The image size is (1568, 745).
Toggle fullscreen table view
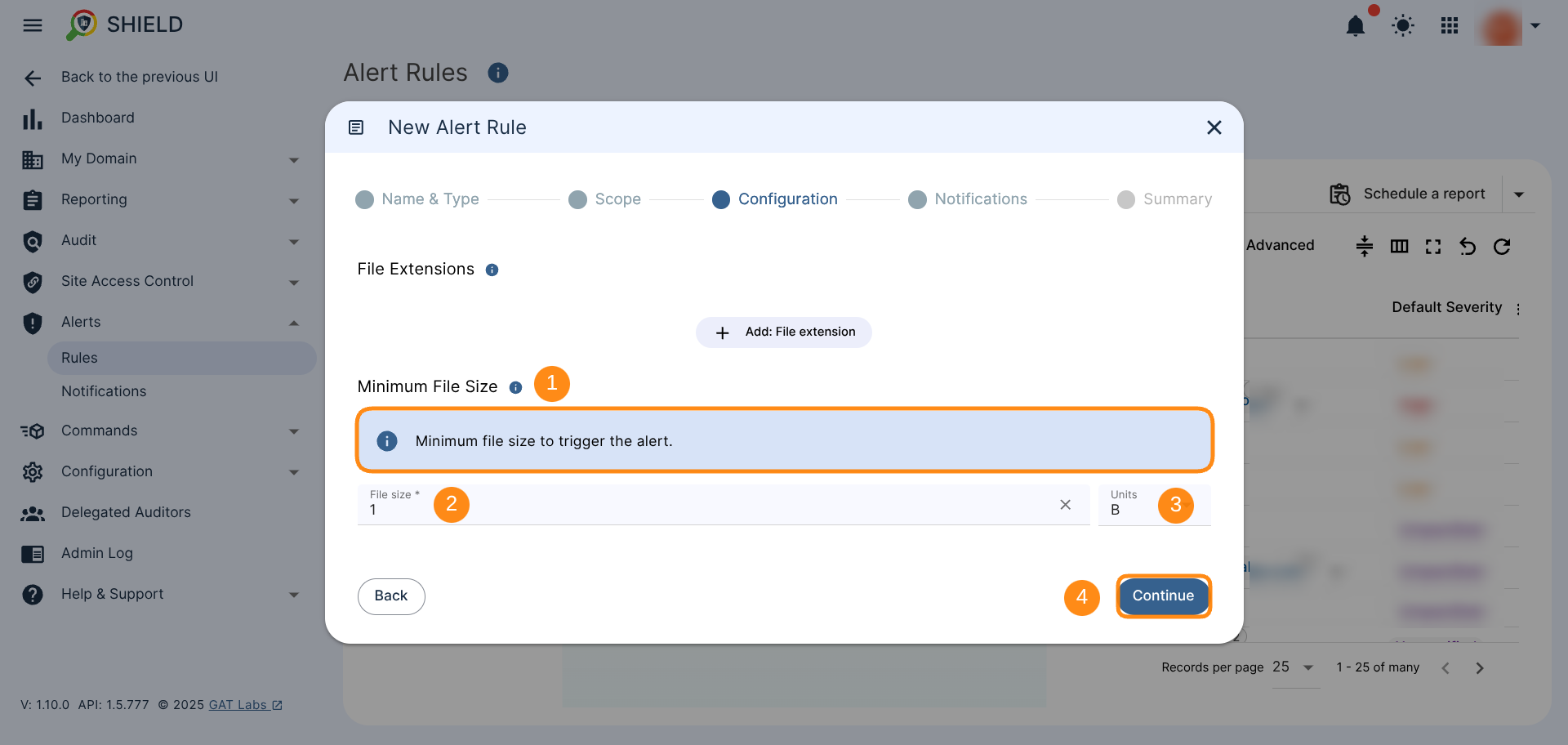click(1433, 246)
